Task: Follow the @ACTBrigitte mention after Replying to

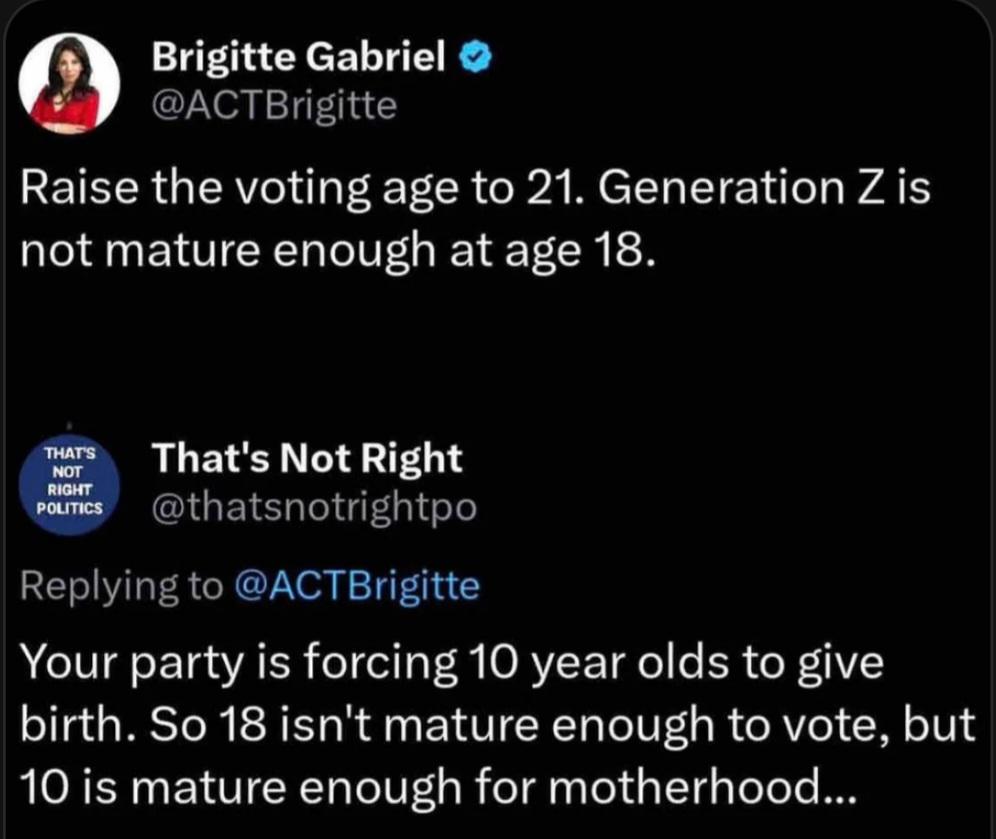Action: (356, 585)
